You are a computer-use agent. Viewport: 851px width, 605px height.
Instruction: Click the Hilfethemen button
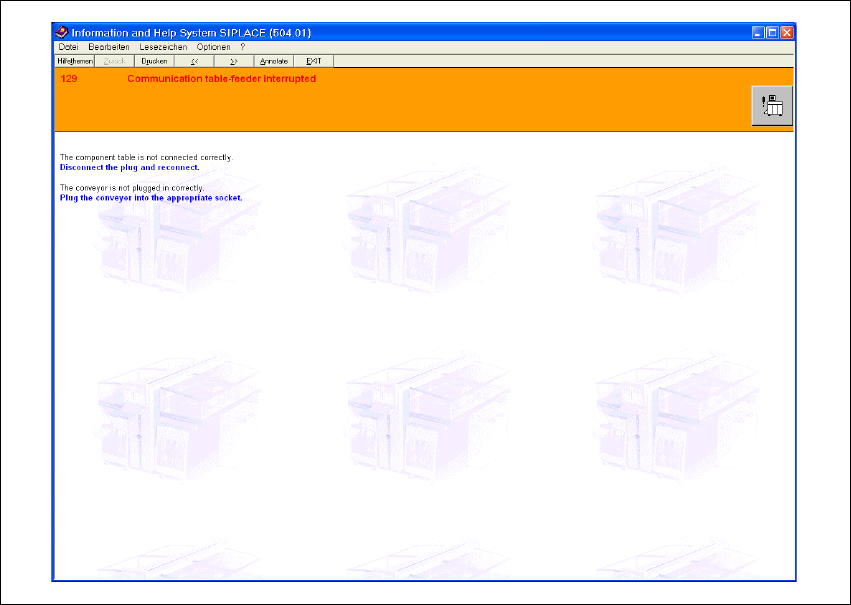(x=75, y=61)
